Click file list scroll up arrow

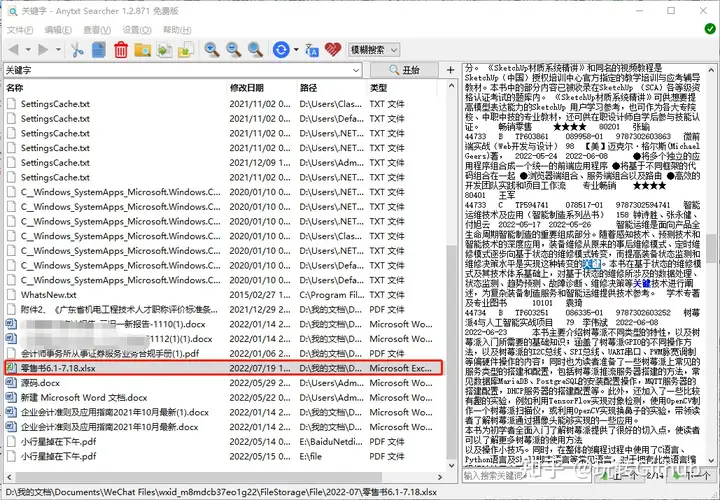coord(451,86)
